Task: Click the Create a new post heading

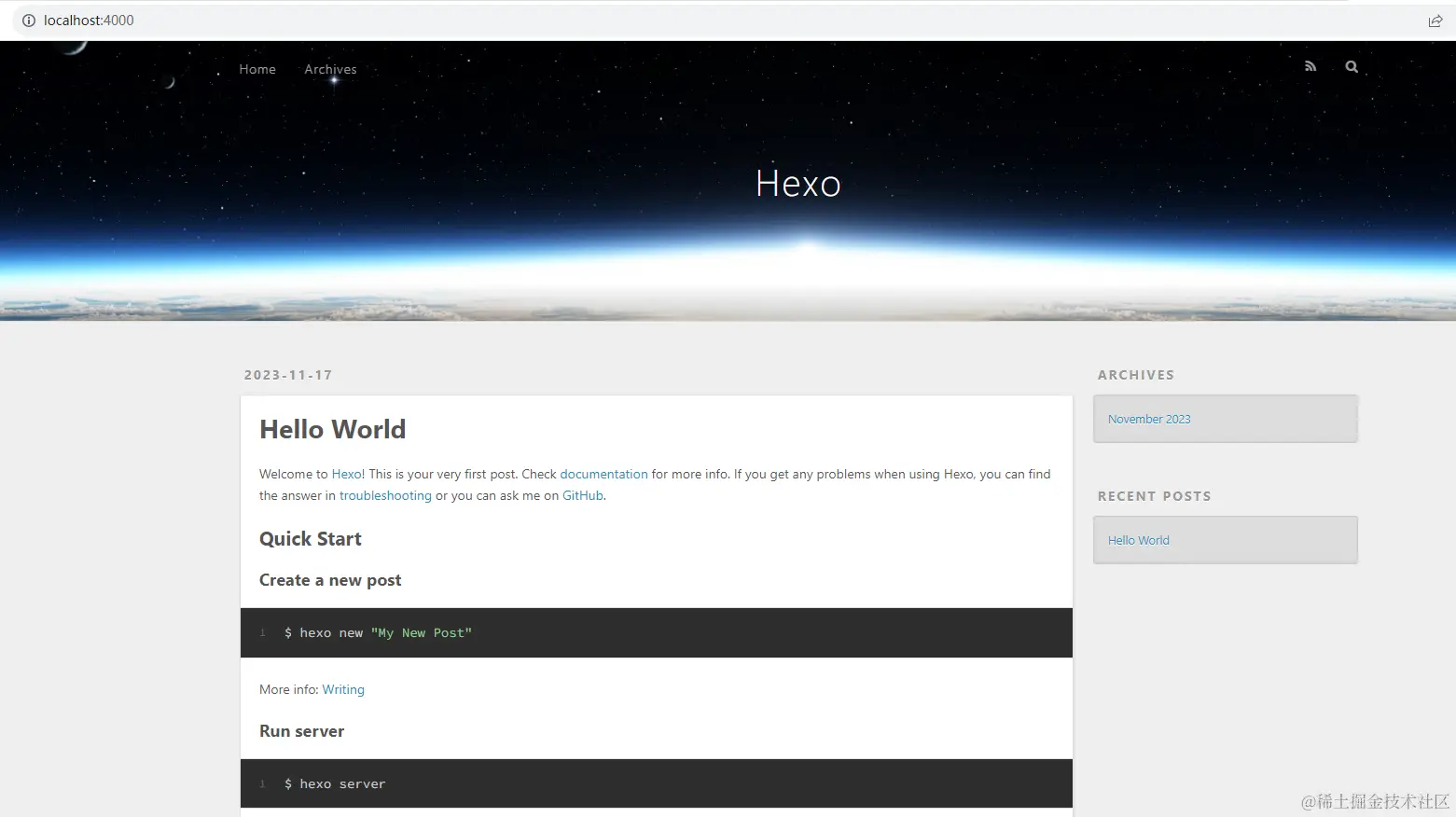Action: (x=330, y=580)
